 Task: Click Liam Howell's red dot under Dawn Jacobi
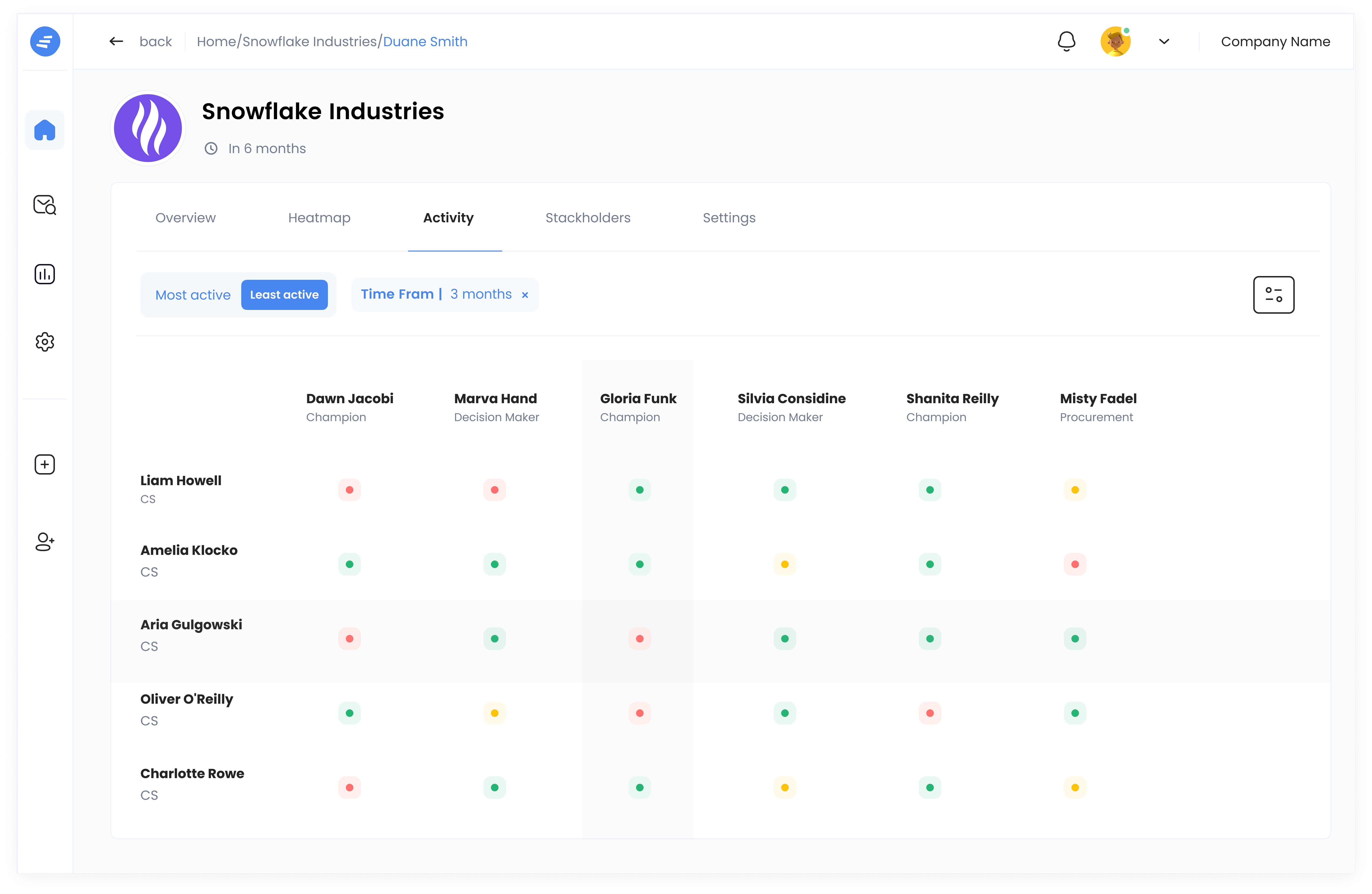(349, 490)
